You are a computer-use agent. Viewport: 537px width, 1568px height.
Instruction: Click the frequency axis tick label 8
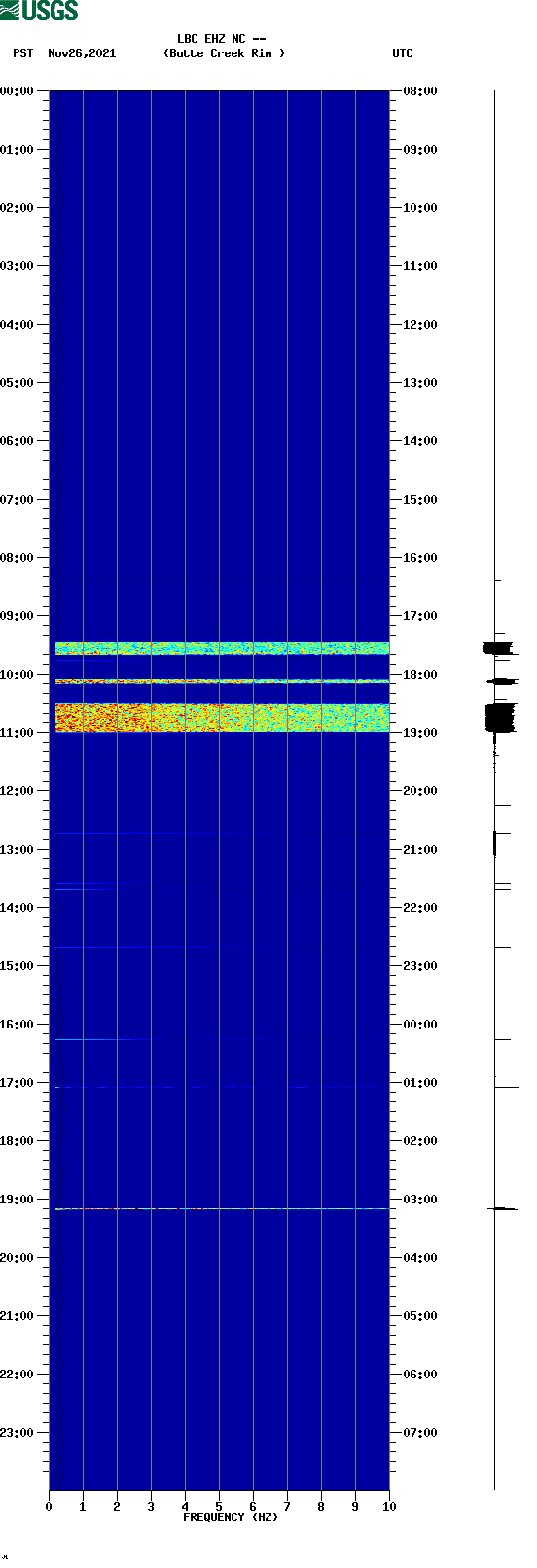pos(321,1507)
